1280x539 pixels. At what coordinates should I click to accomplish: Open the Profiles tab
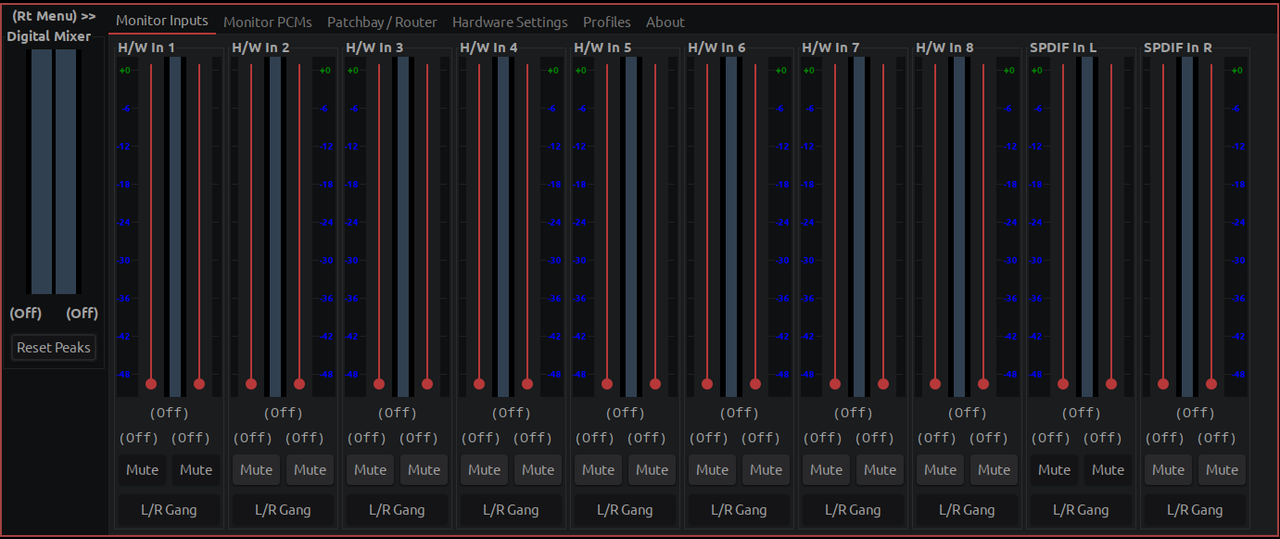click(x=607, y=22)
